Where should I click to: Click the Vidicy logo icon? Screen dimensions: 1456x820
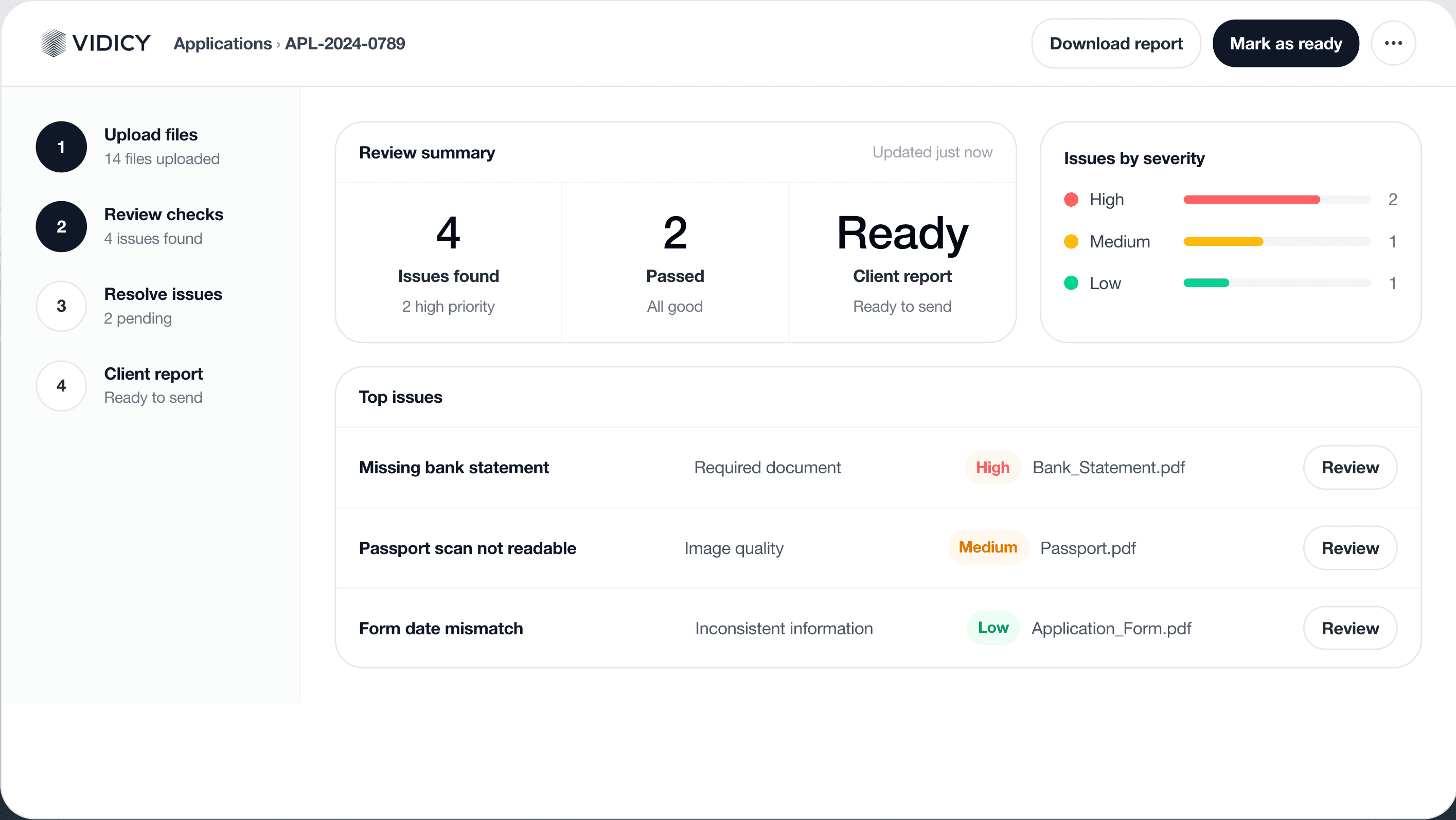click(54, 43)
